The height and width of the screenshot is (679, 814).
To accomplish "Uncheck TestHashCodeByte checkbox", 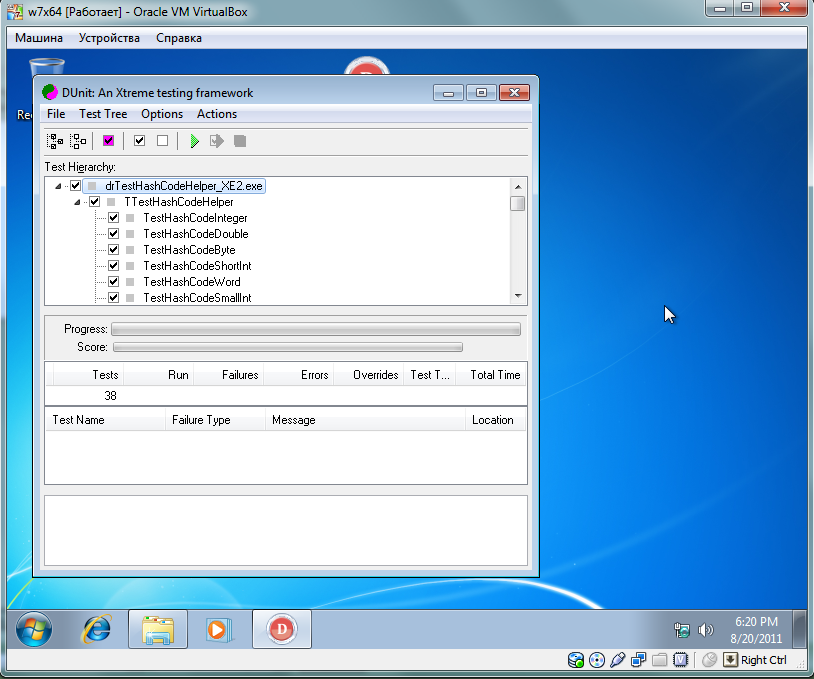I will pyautogui.click(x=114, y=250).
